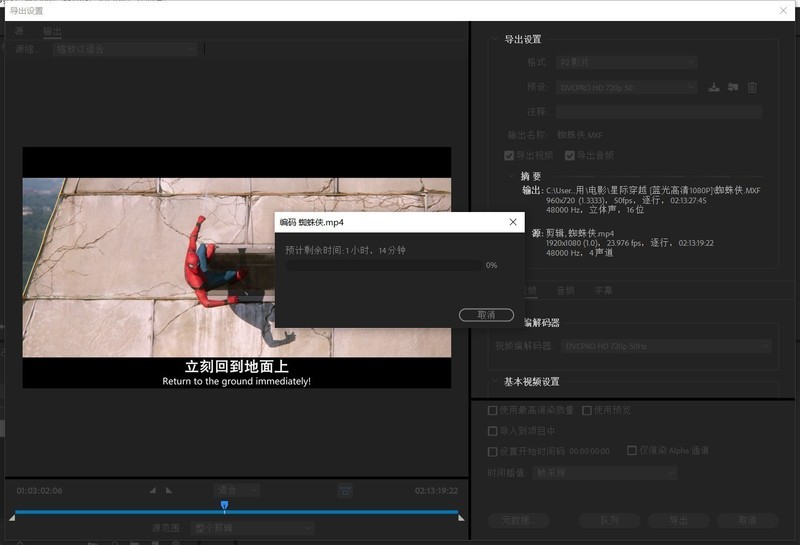Screen dimensions: 800x545
Task: Enable 仅渲染 Alpha 通道 checkbox
Action: click(x=632, y=451)
